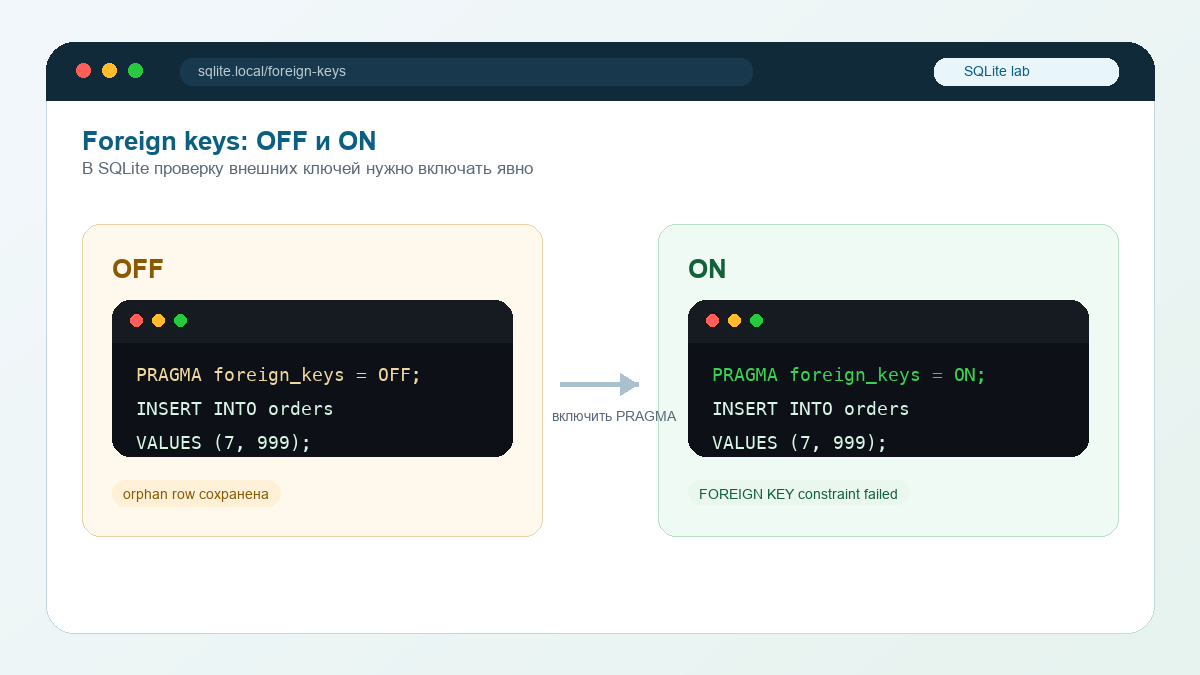Click red dot in OFF terminal window
The height and width of the screenshot is (675, 1200).
tap(137, 321)
